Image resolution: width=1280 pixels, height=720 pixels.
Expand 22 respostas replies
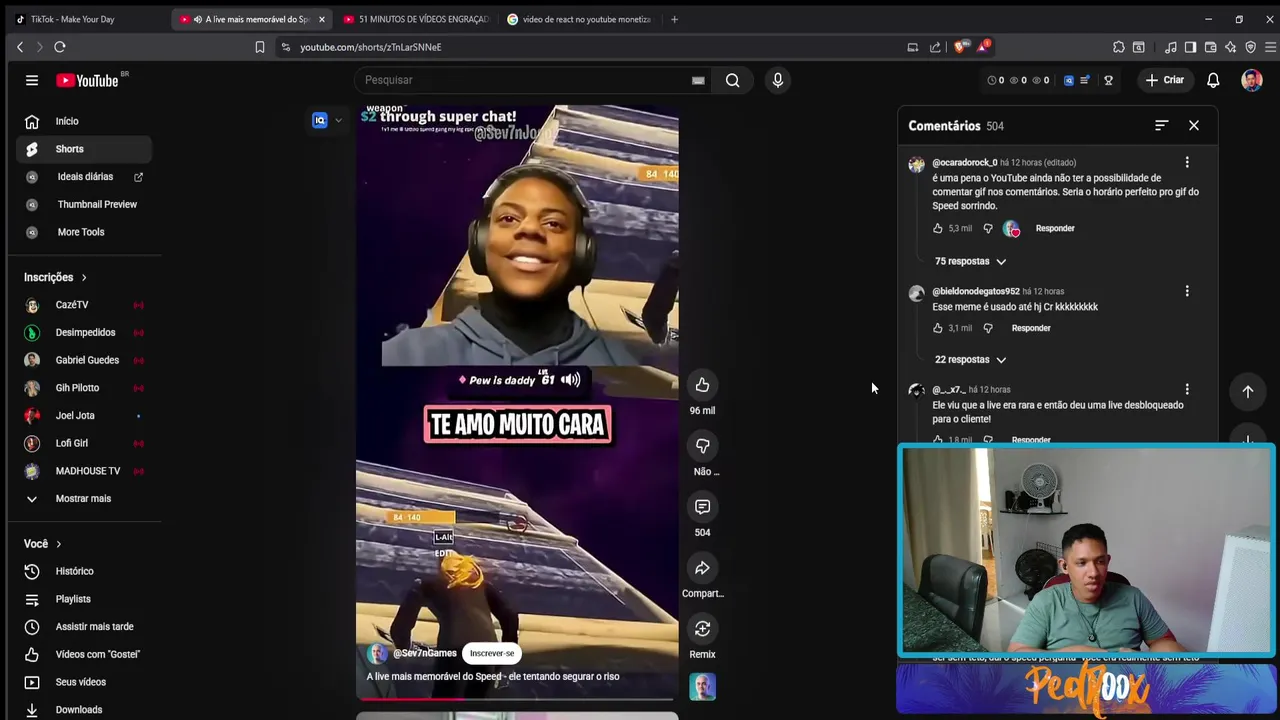(970, 359)
